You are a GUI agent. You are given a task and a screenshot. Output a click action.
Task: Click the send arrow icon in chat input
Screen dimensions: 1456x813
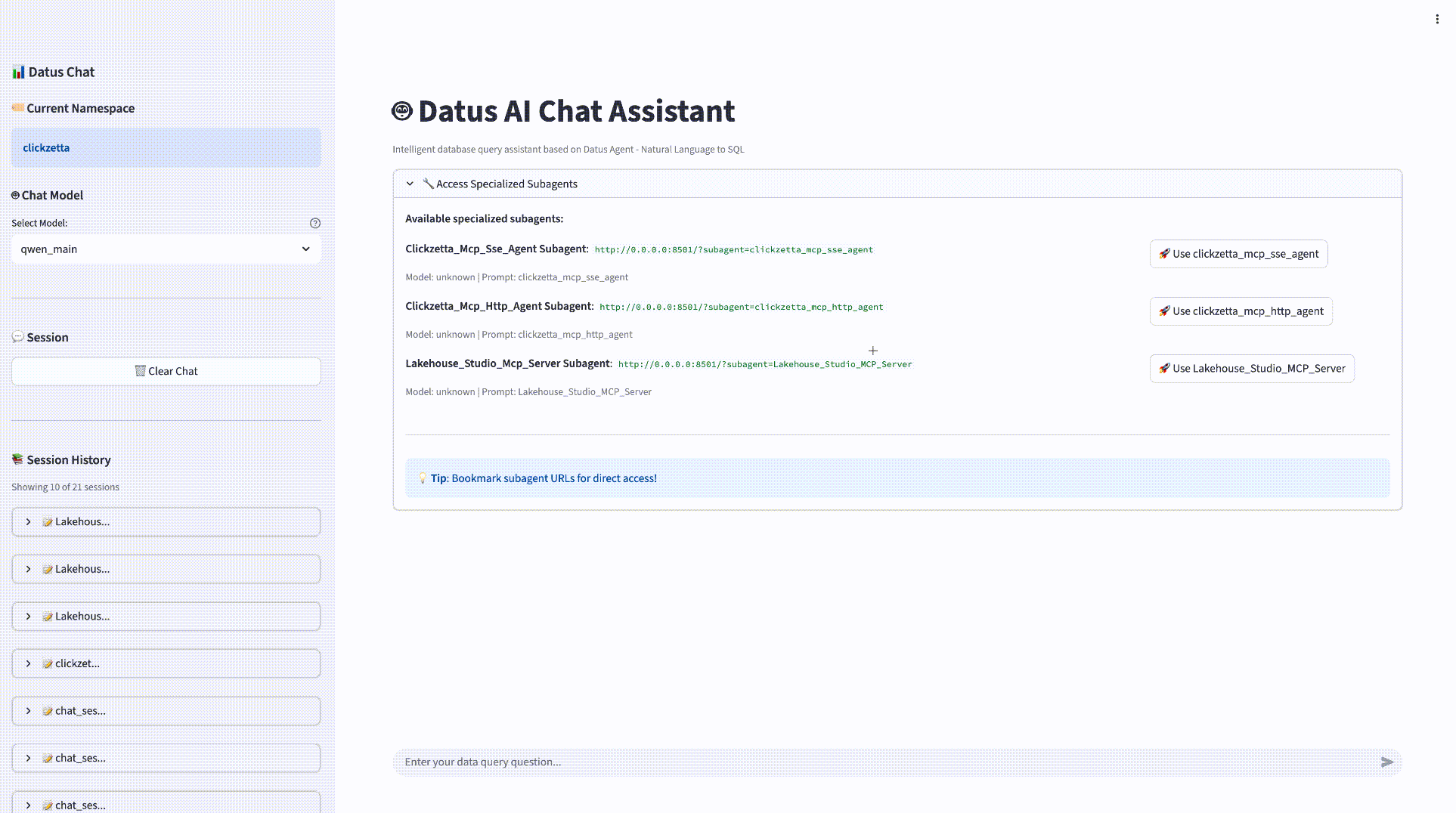1386,762
